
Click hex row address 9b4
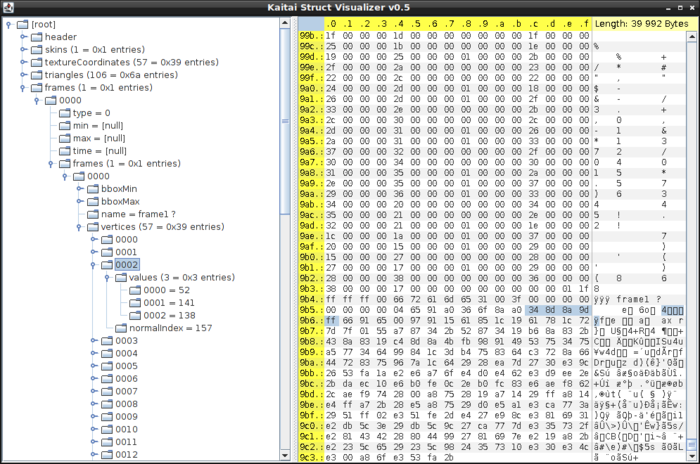pos(309,297)
